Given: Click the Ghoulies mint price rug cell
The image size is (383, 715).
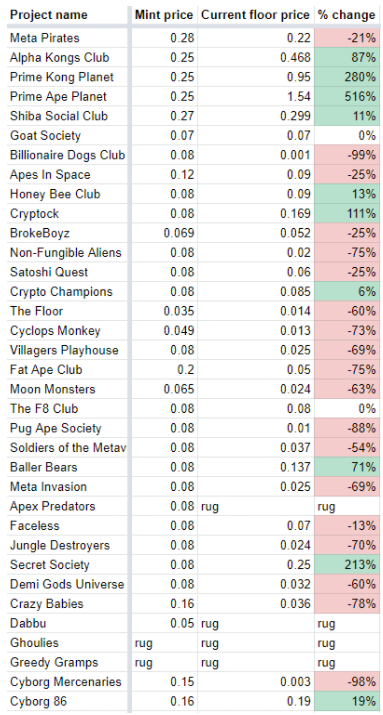Looking at the screenshot, I should click(x=164, y=643).
